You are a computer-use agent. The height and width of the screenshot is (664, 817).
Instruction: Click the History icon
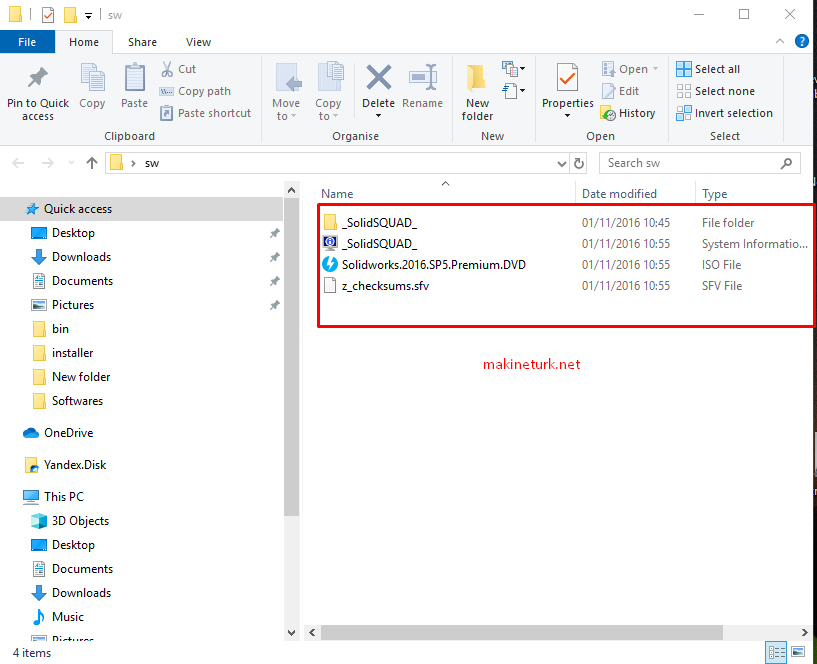click(x=609, y=113)
